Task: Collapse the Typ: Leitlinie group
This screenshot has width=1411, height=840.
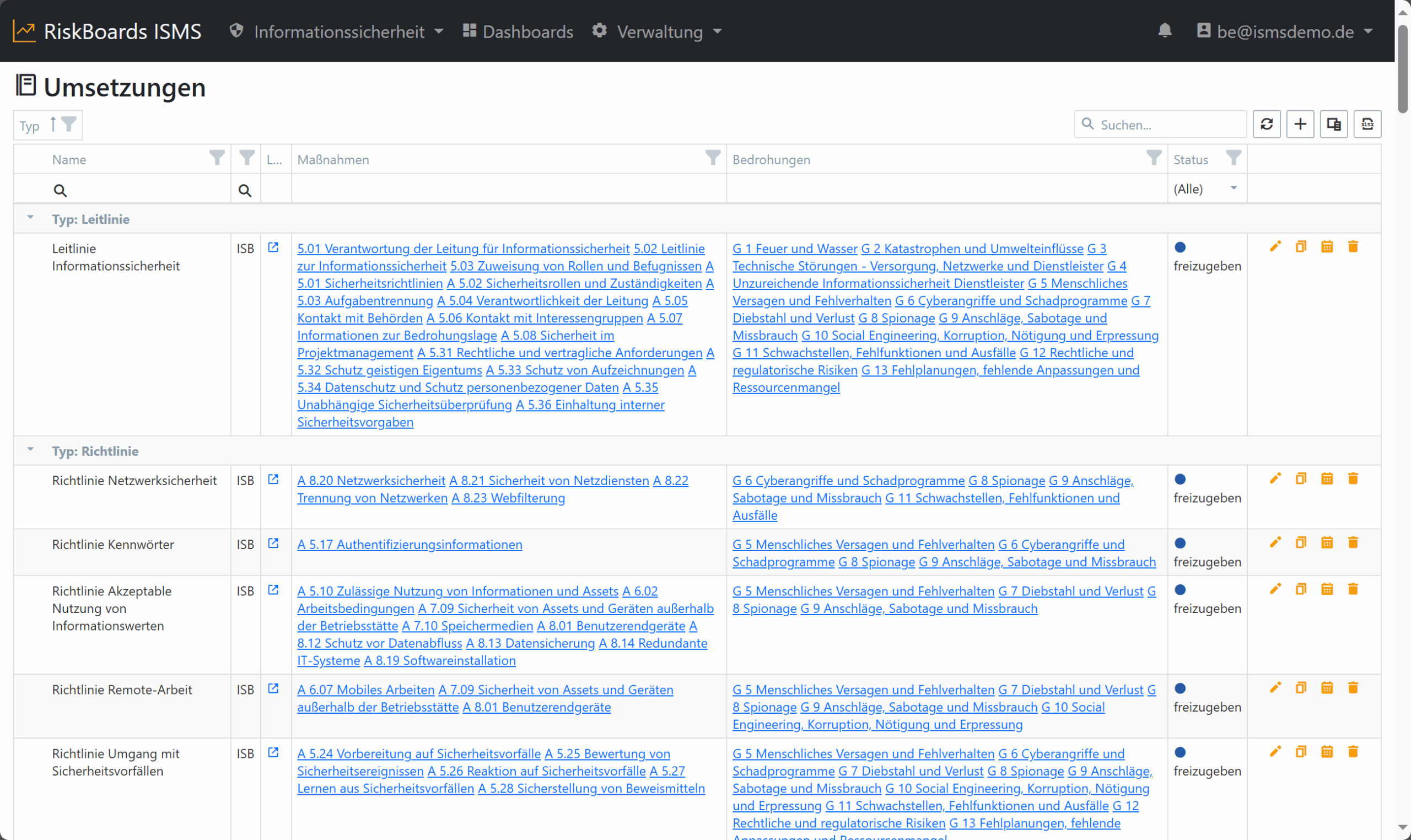Action: coord(30,218)
